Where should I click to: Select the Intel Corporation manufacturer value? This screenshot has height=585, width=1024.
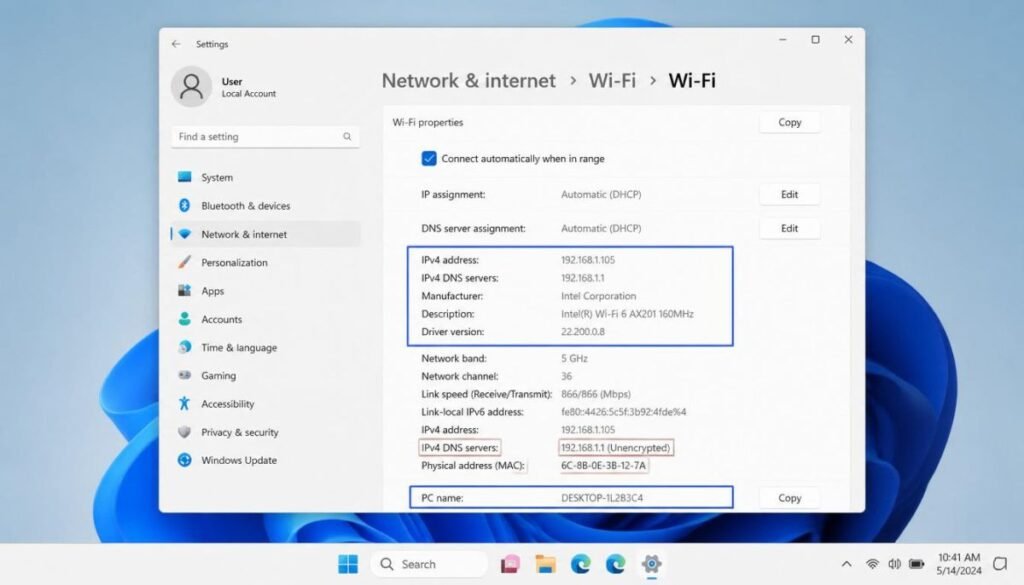point(598,296)
